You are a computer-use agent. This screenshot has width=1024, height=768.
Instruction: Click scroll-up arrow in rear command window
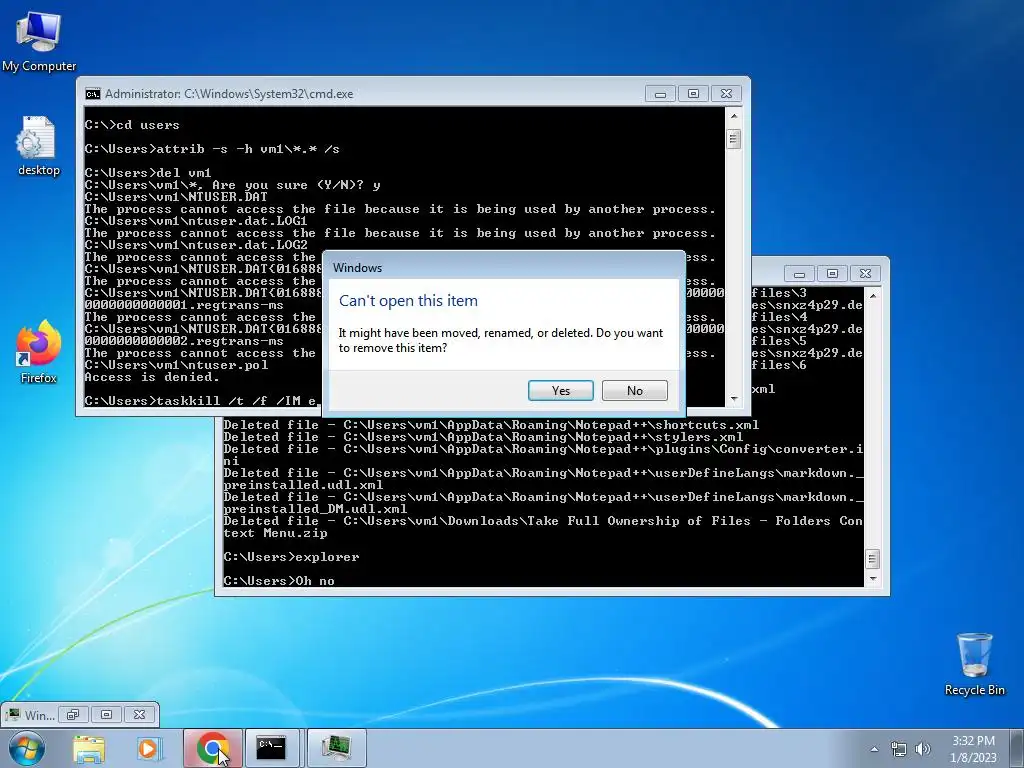coord(872,296)
